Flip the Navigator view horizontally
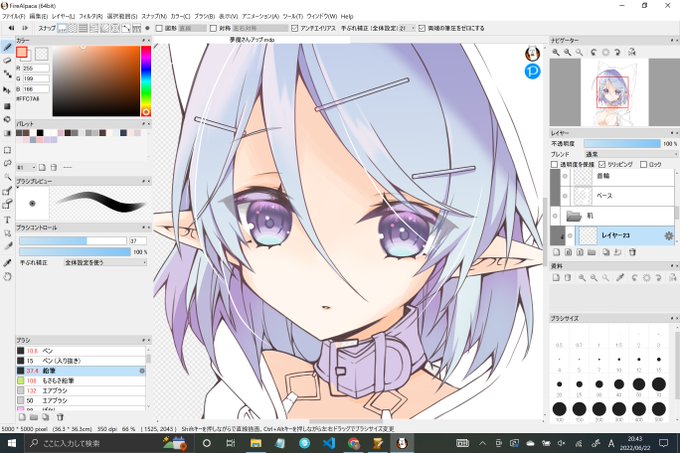This screenshot has width=680, height=453. 632,52
